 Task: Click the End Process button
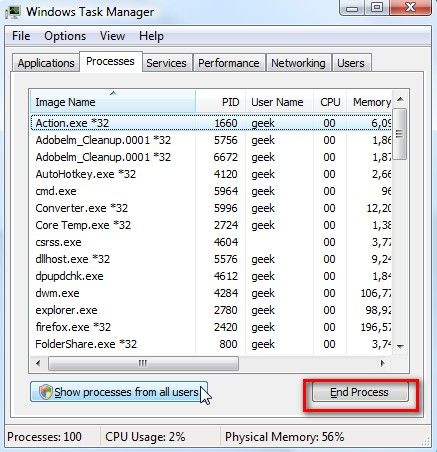360,392
